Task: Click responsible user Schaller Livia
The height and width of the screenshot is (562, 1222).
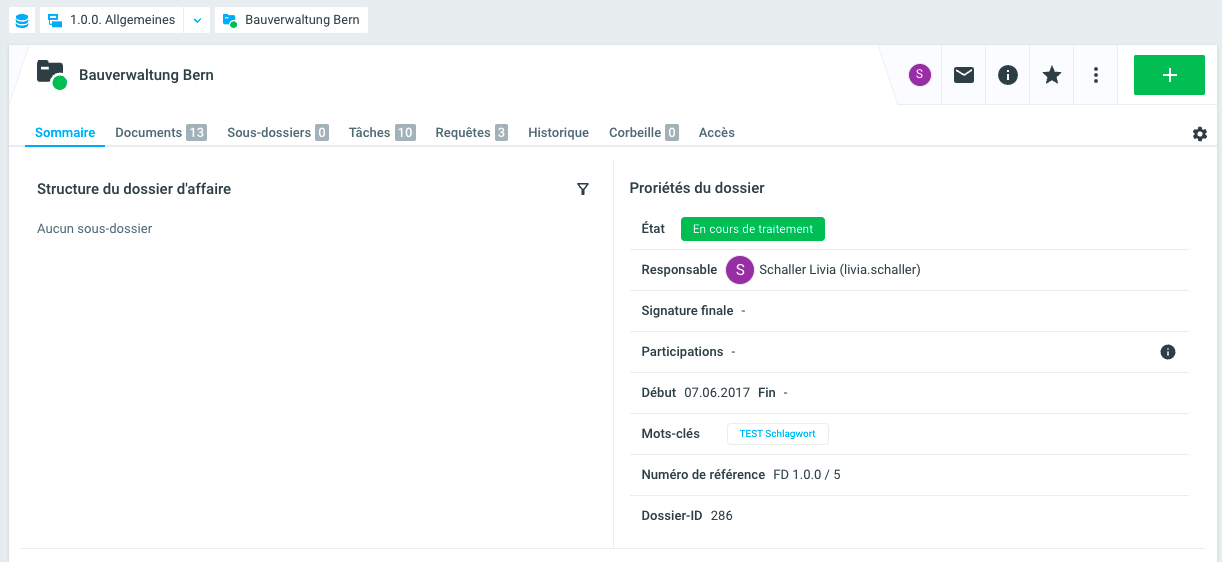Action: 838,270
